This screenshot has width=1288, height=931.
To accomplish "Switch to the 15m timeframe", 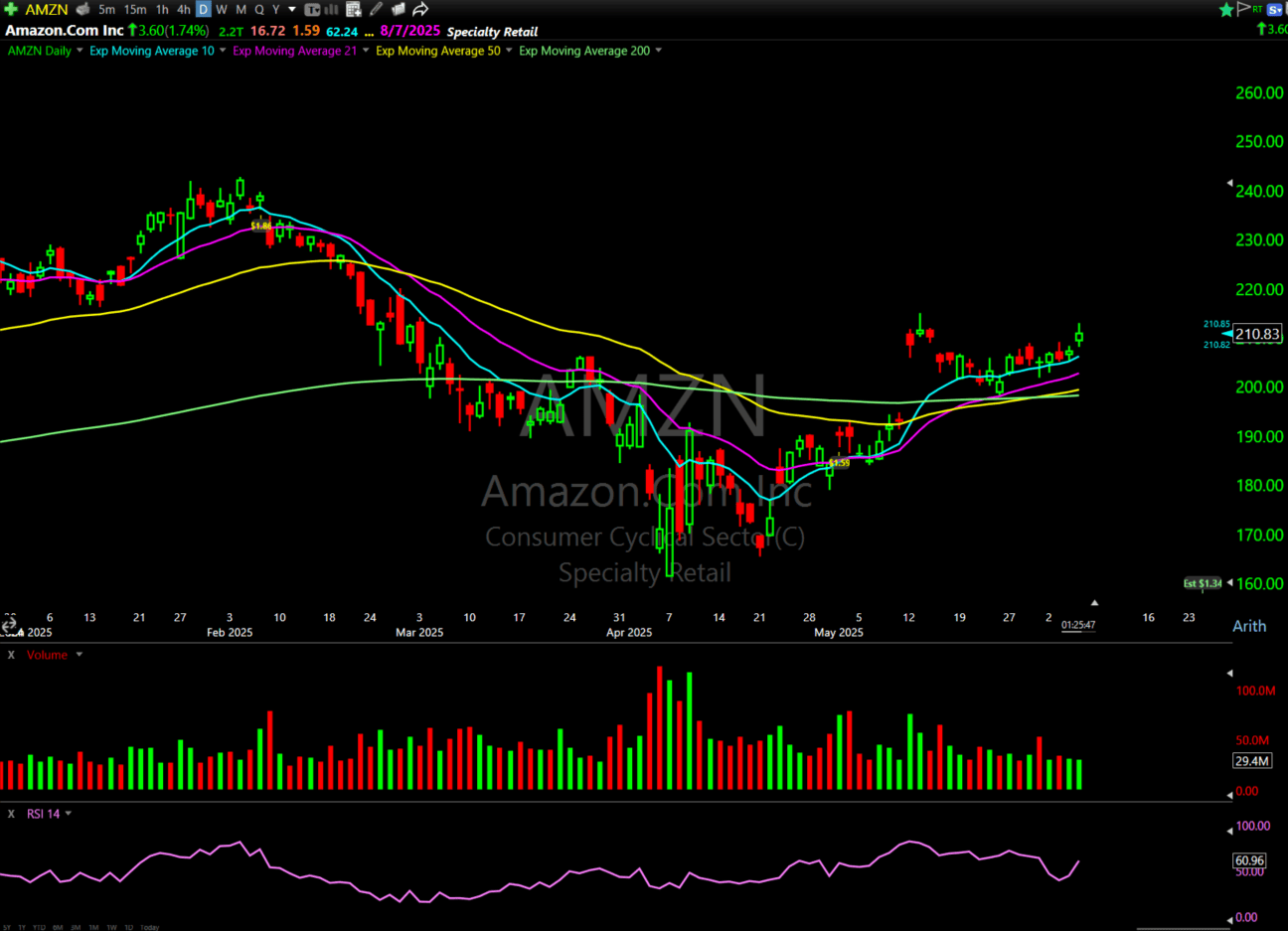I will coord(135,9).
